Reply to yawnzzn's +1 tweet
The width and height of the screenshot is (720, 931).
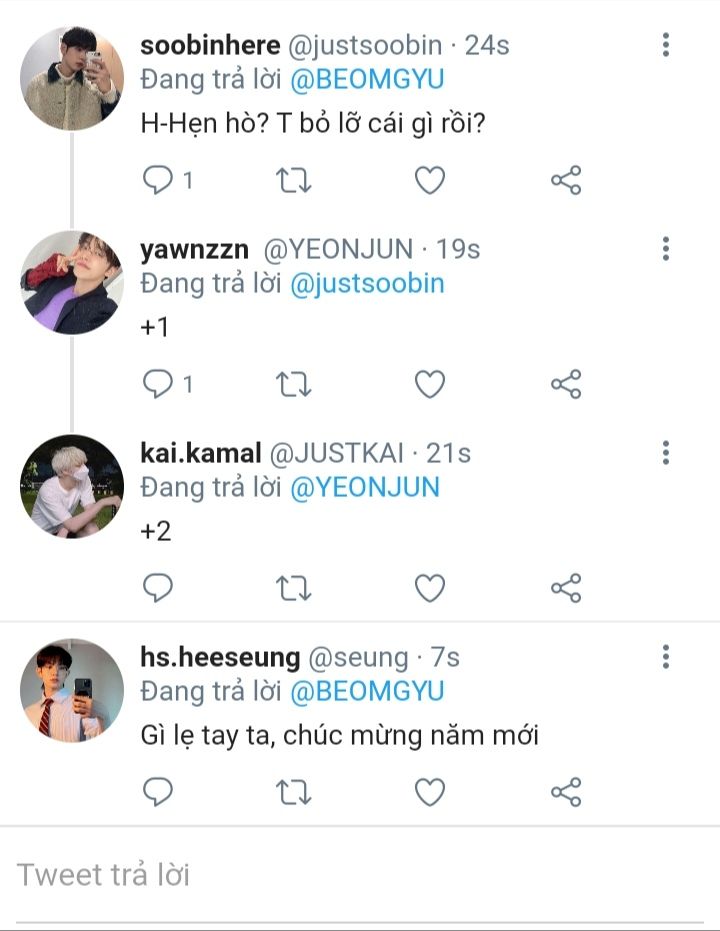(x=159, y=384)
